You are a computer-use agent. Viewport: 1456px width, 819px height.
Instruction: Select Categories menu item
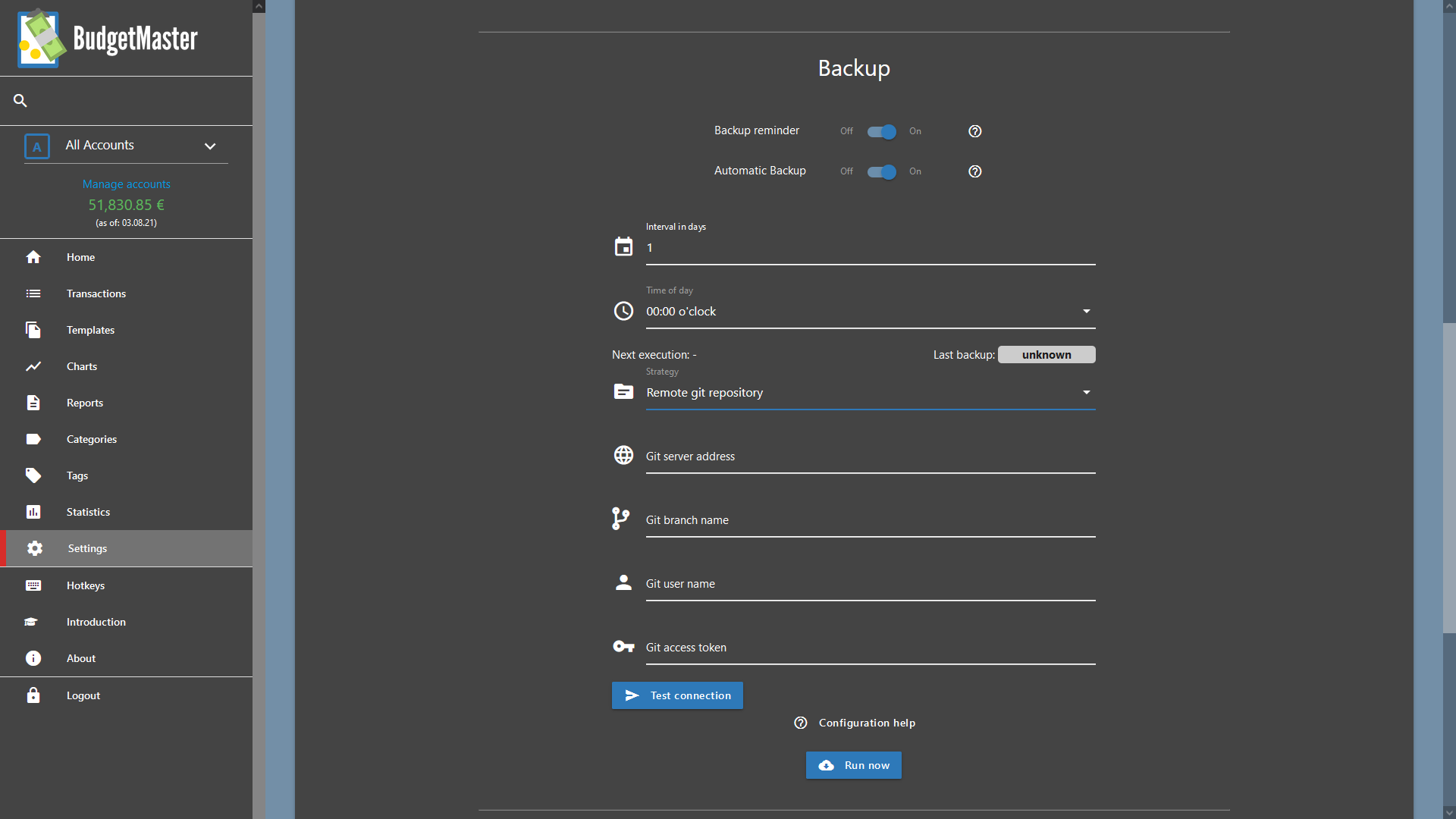click(126, 439)
